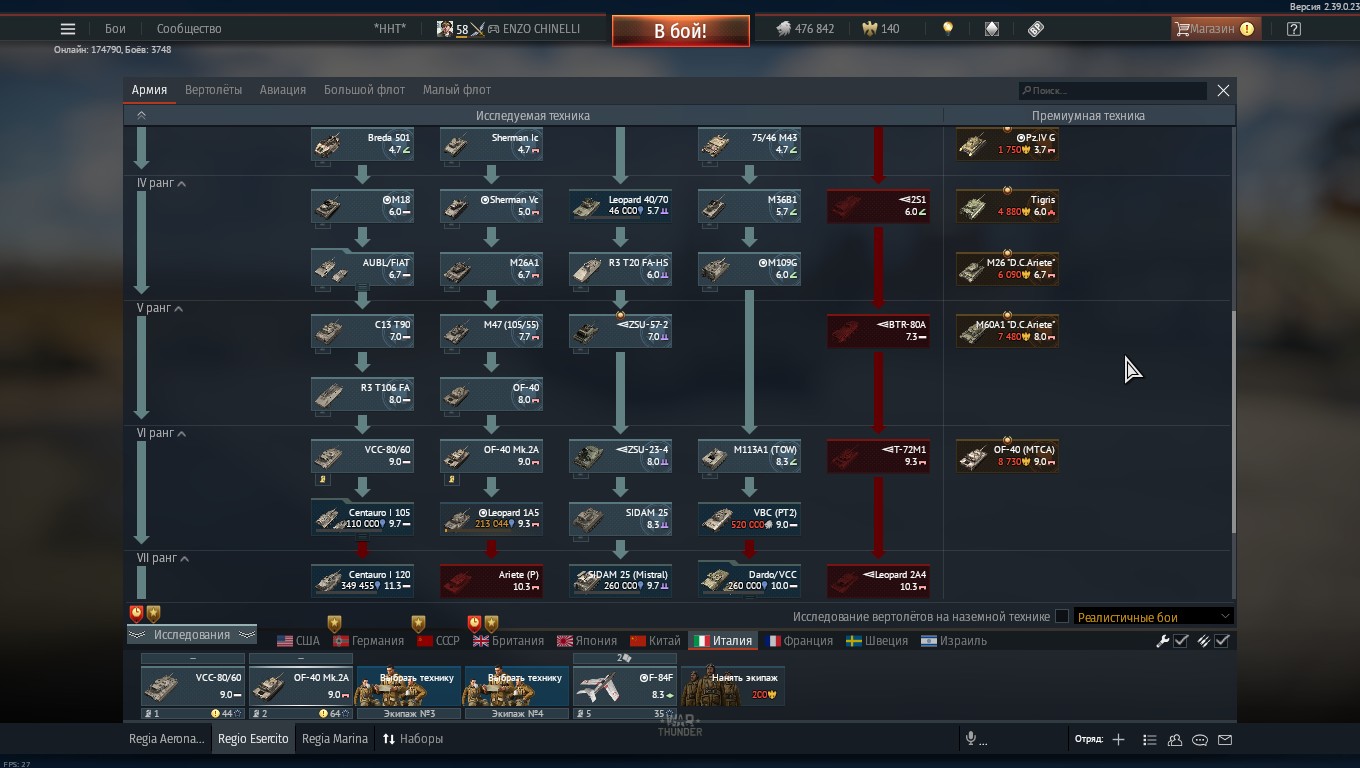Open the research points lightbulb icon
Screen dimensions: 1360x768
point(948,29)
